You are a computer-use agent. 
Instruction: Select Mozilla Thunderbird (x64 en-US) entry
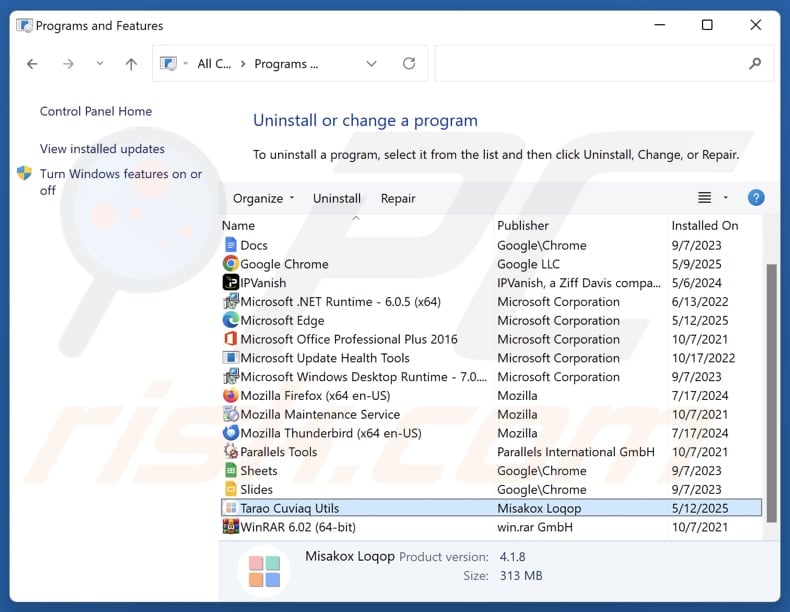tap(331, 434)
